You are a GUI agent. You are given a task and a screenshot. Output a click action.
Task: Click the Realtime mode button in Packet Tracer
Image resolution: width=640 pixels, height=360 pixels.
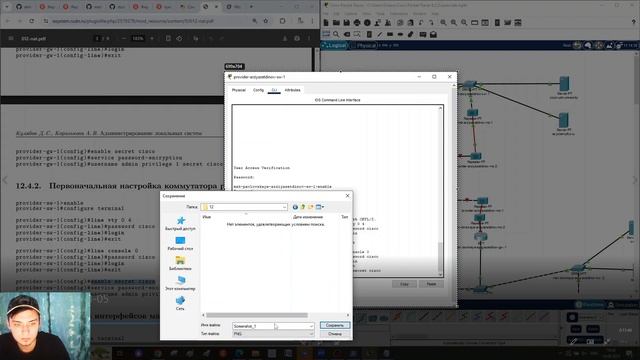coord(588,304)
